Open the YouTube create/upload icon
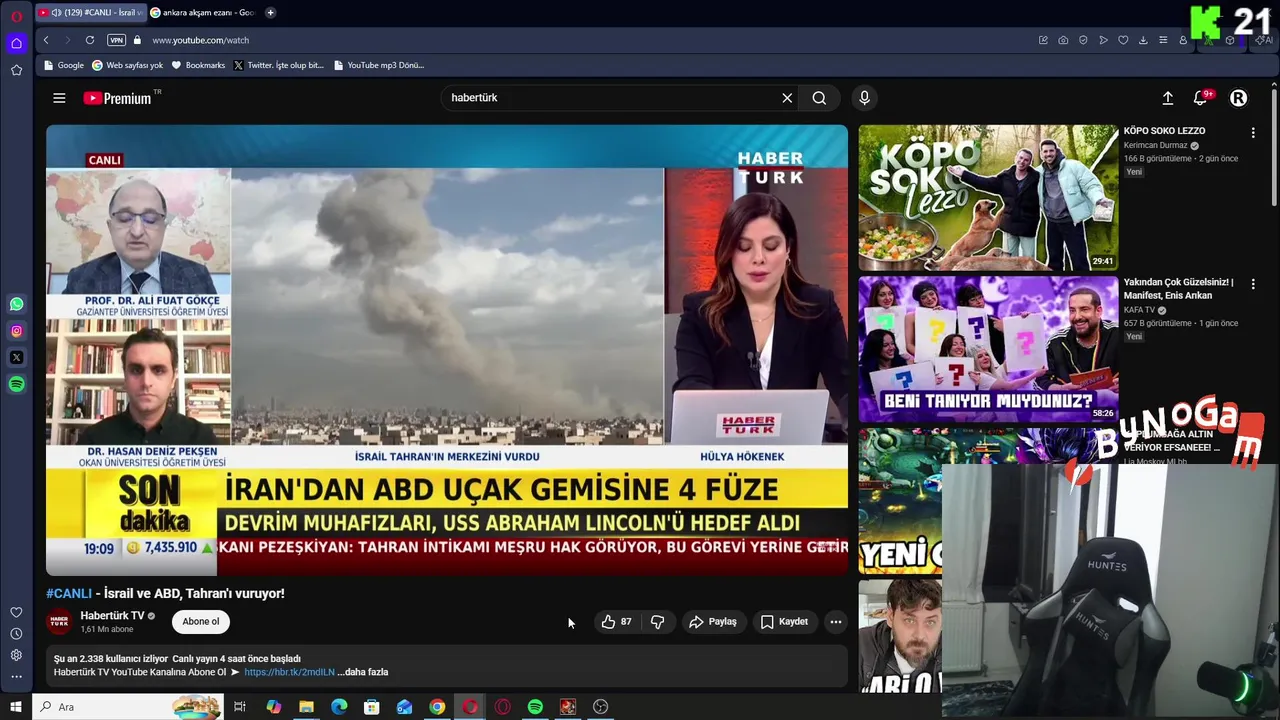This screenshot has width=1280, height=720. pyautogui.click(x=1167, y=98)
